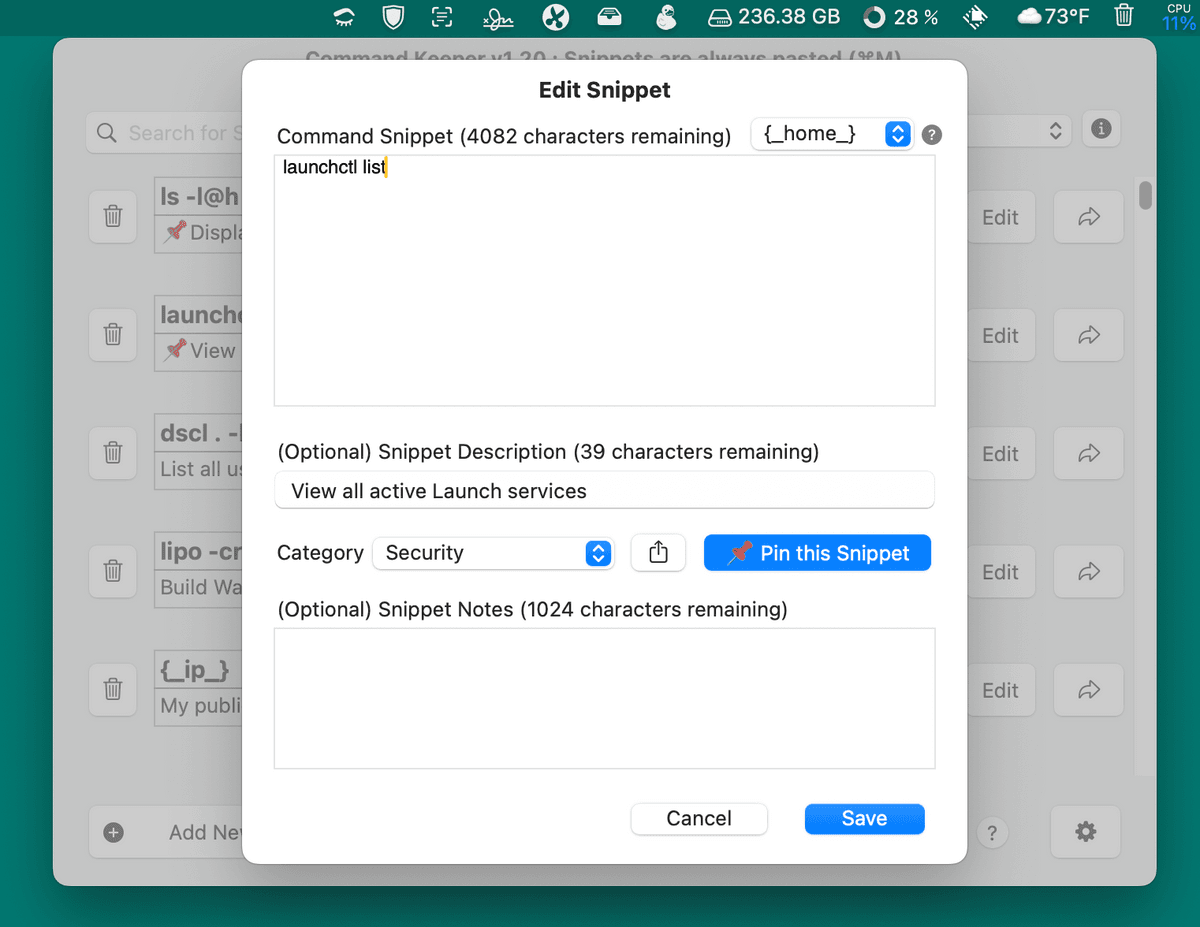Click into the Snippet Description field

pyautogui.click(x=604, y=491)
